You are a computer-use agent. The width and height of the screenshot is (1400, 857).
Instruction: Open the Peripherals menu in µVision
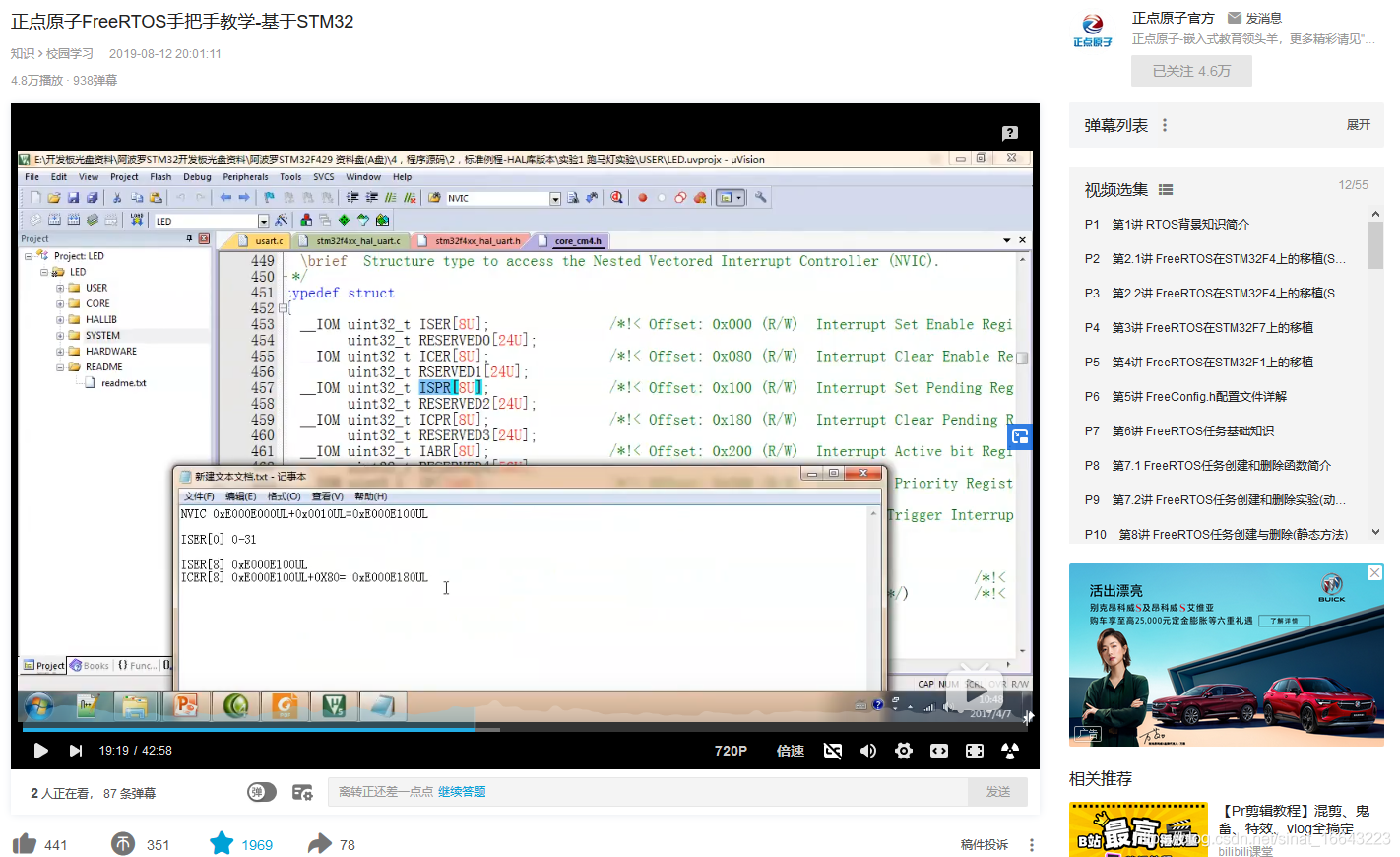coord(245,177)
